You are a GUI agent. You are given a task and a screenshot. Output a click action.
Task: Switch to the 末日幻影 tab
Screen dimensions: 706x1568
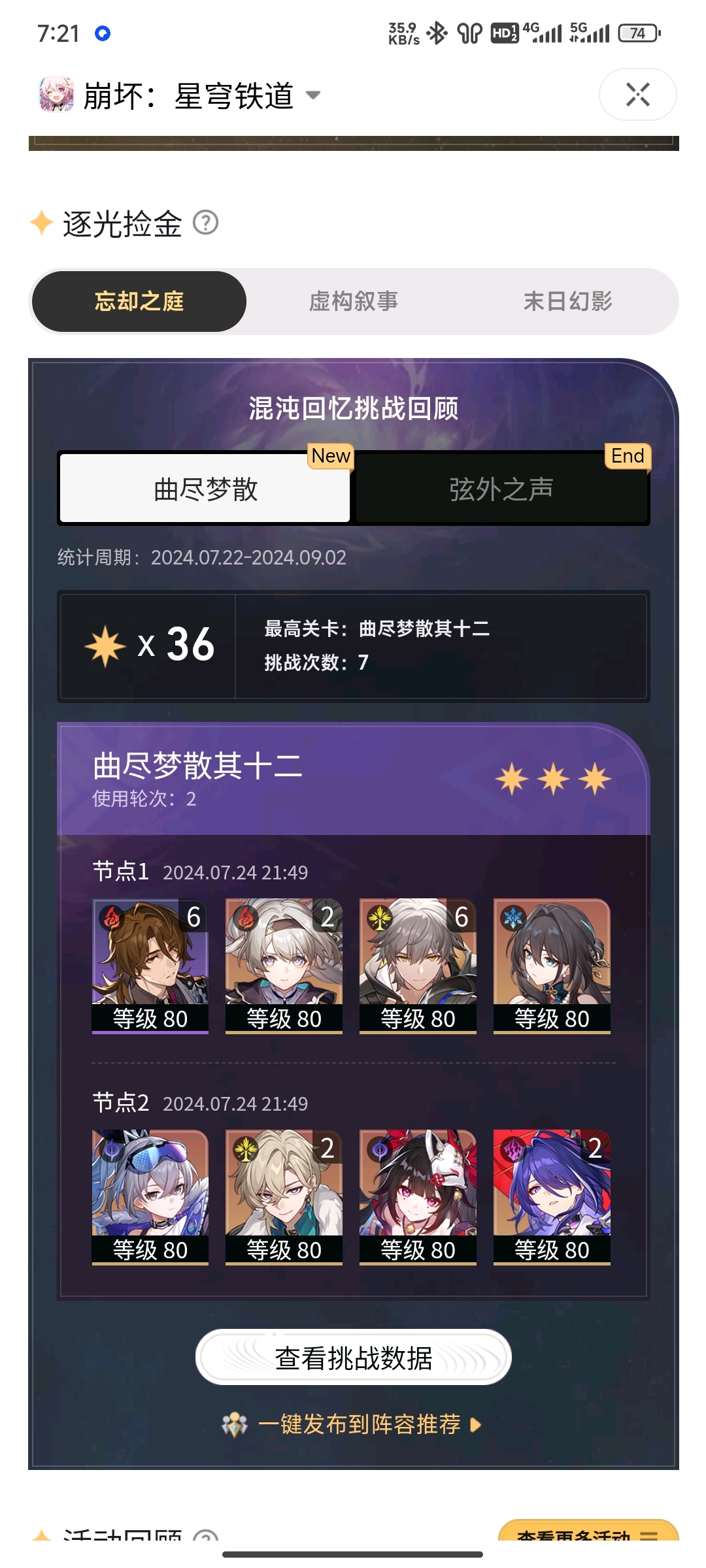(568, 301)
